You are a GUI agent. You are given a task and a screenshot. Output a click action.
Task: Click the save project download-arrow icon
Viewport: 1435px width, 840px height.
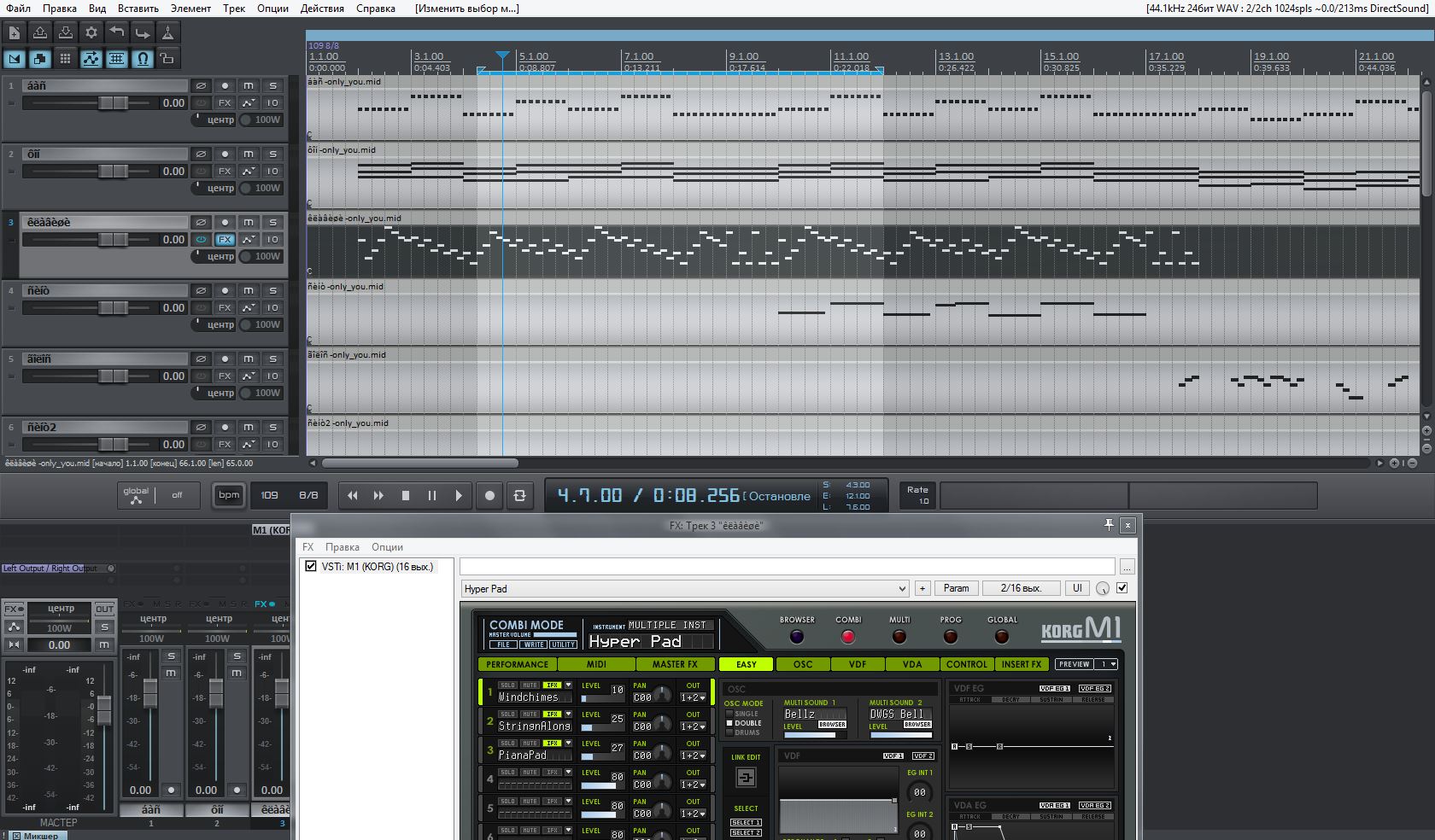point(66,33)
